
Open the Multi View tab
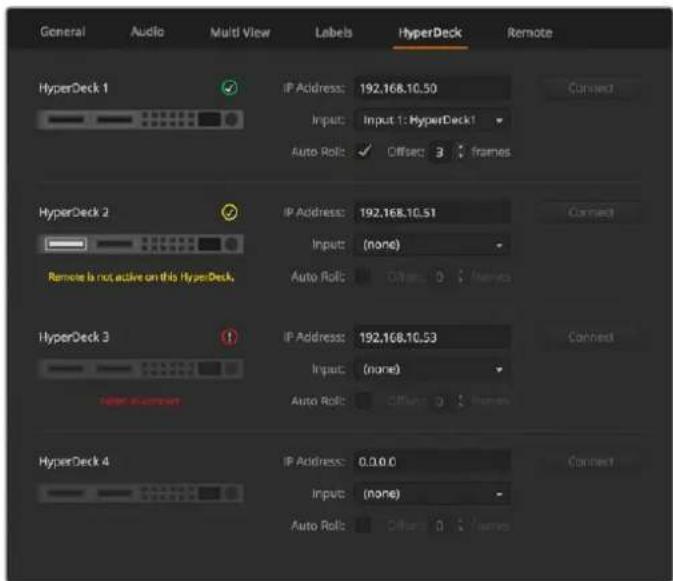(x=240, y=33)
